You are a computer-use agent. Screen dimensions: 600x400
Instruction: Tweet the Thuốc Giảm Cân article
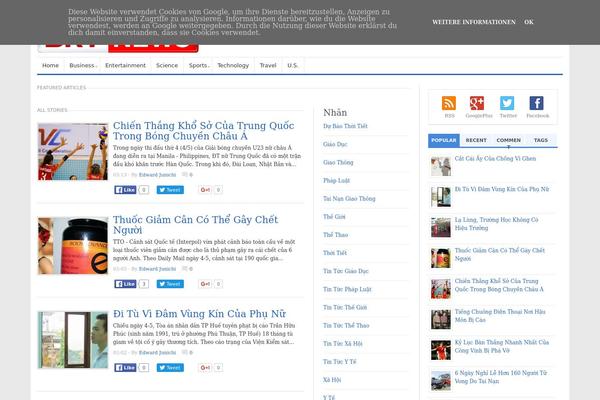[x=170, y=284]
